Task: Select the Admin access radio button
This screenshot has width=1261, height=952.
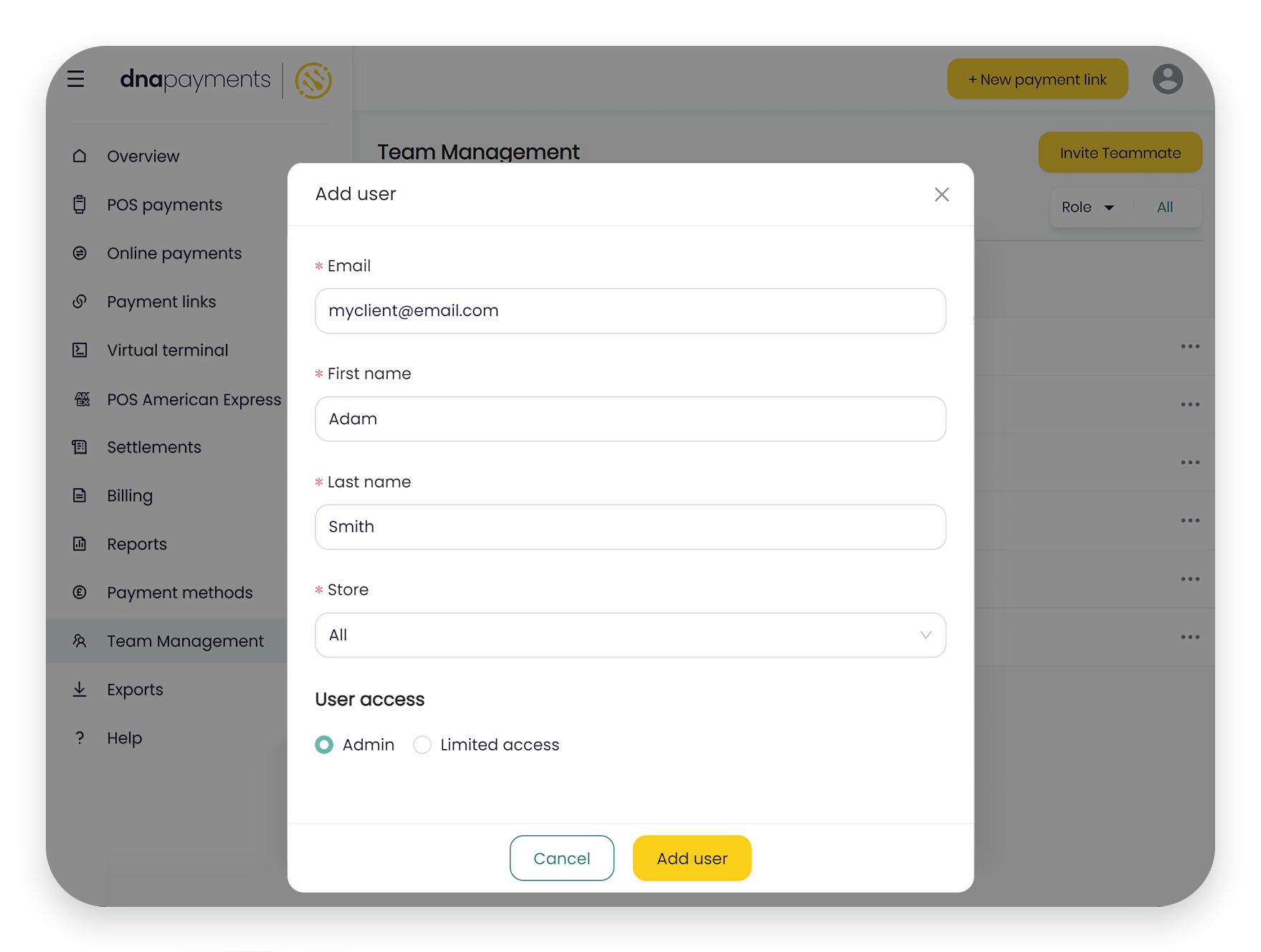Action: pyautogui.click(x=324, y=745)
